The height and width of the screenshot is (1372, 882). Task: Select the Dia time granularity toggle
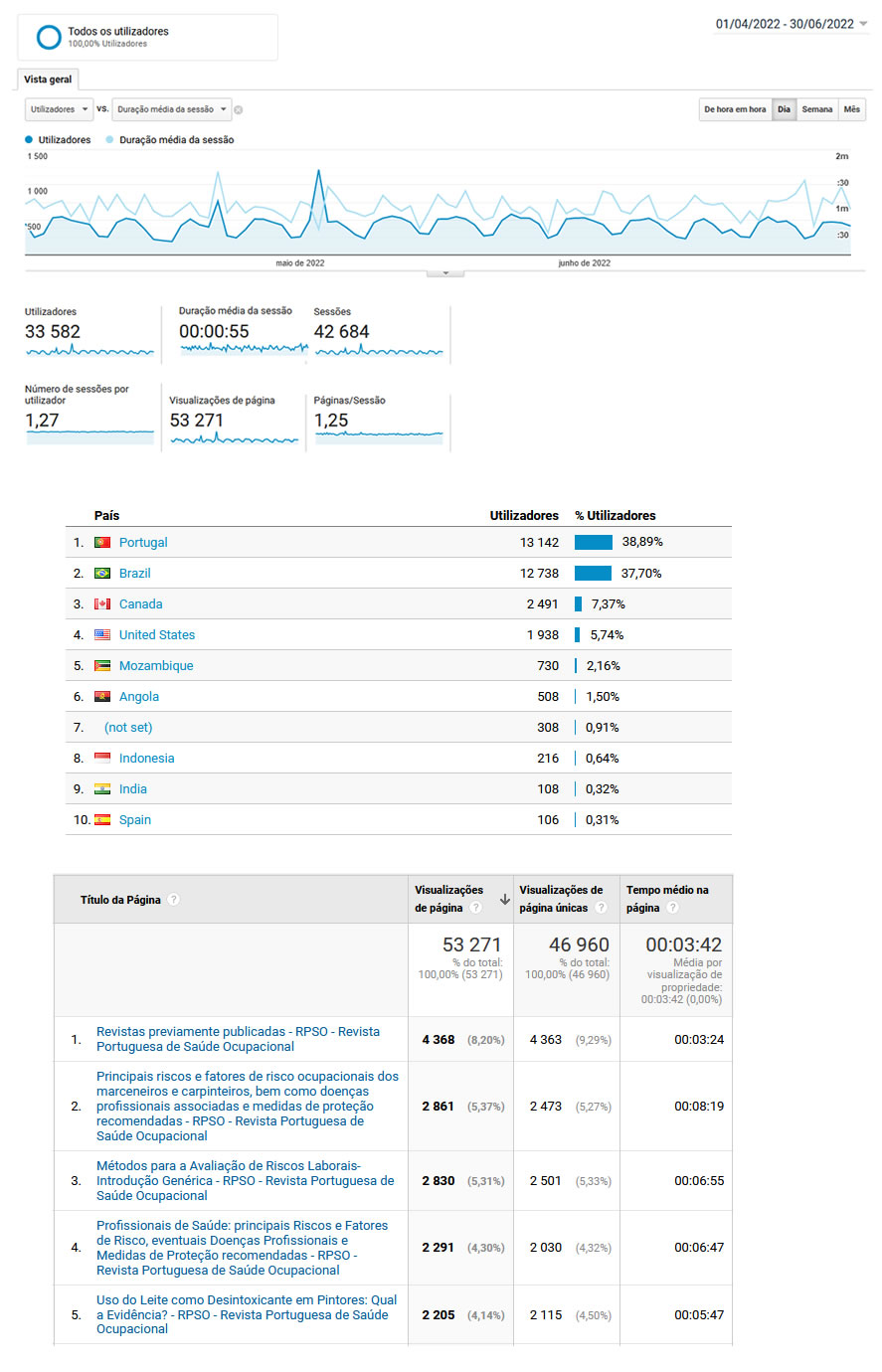click(x=784, y=109)
